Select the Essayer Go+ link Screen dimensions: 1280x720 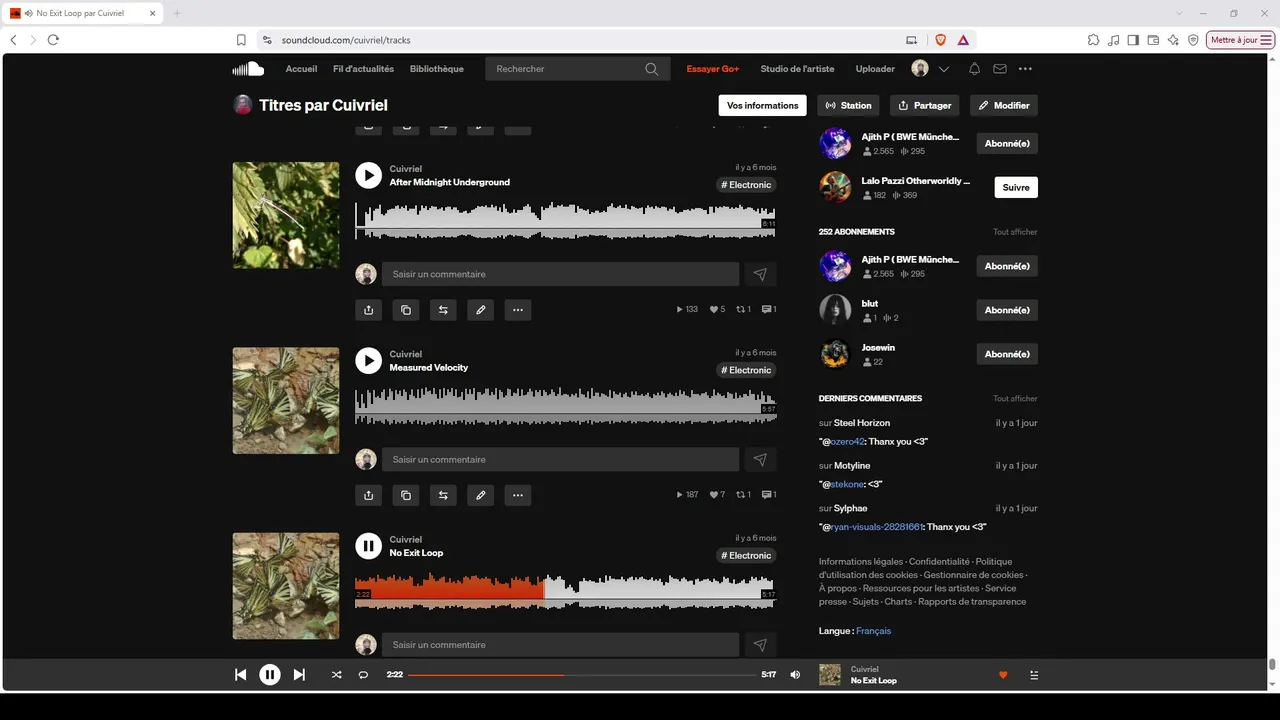coord(713,69)
